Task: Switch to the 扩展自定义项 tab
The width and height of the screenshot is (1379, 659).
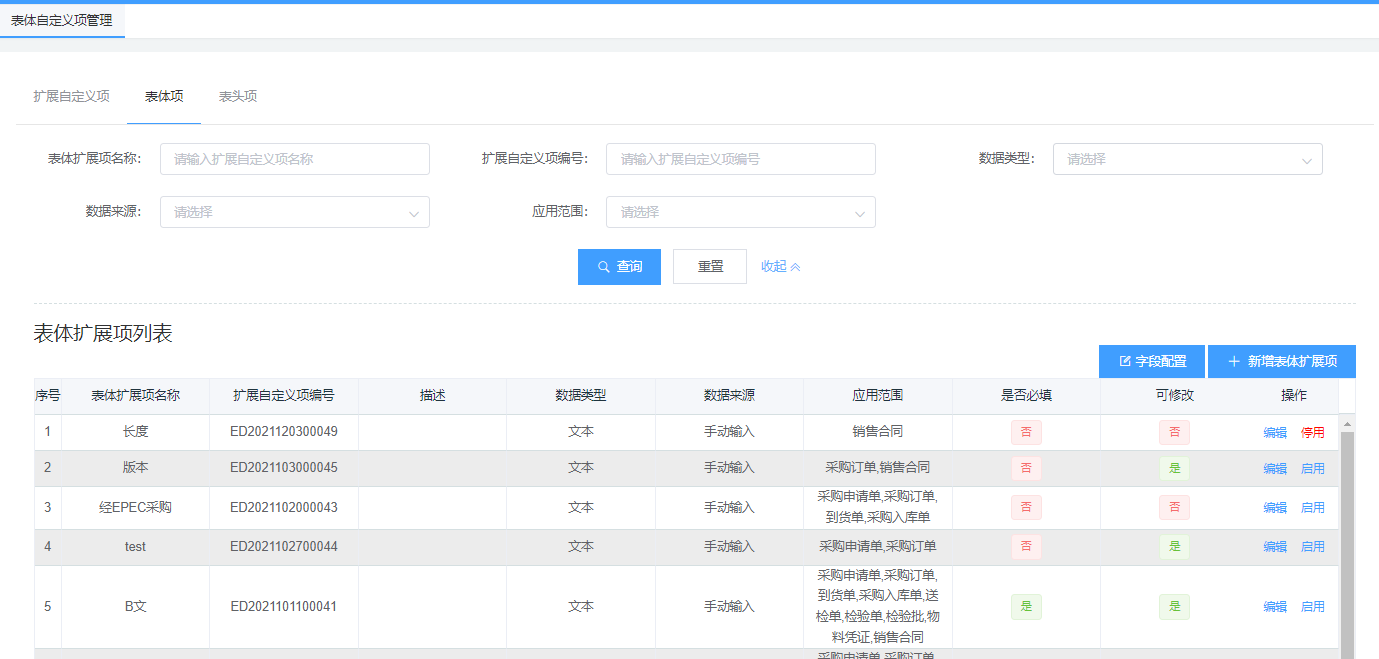Action: [71, 96]
